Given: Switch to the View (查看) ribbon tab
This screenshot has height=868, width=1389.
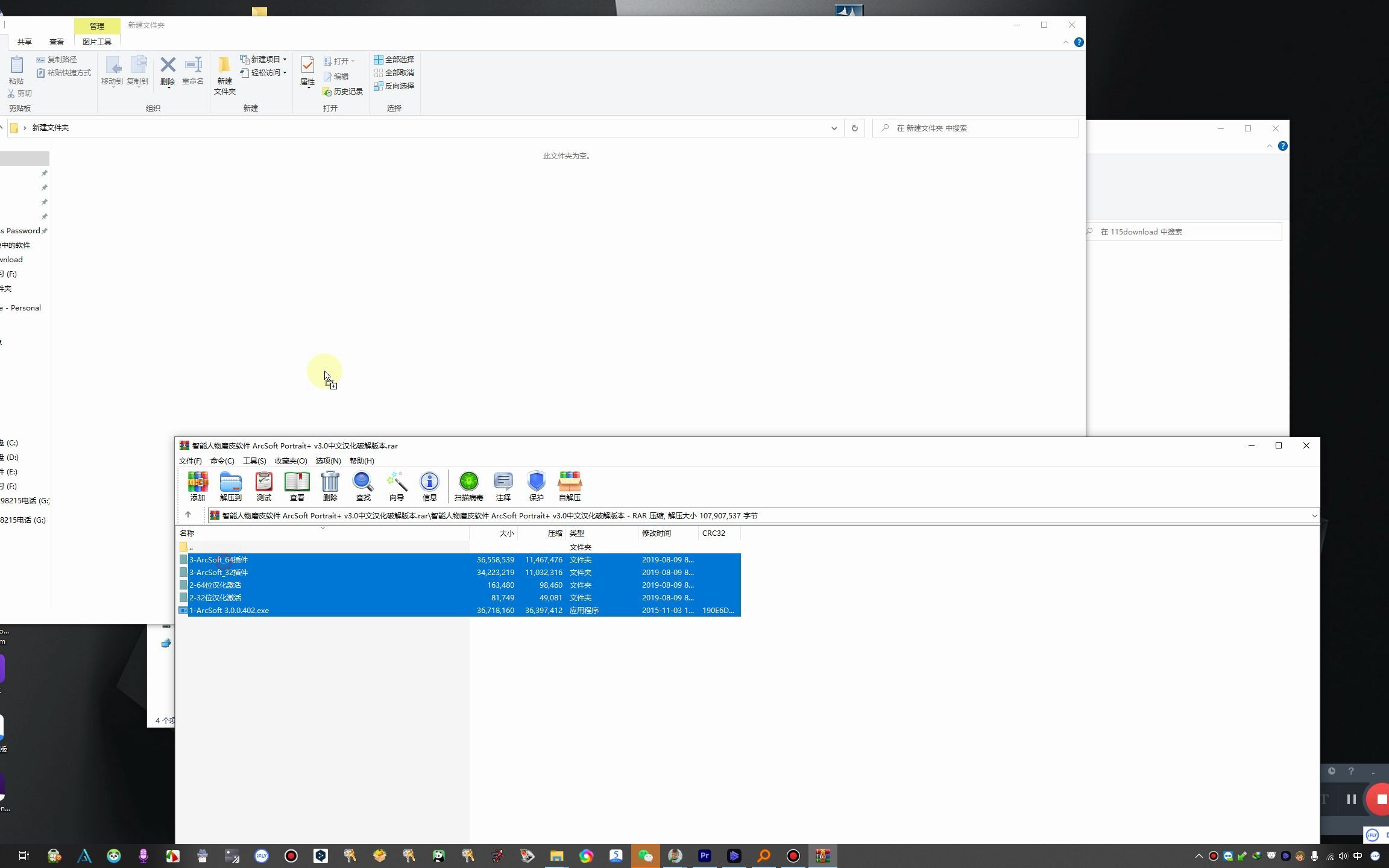Looking at the screenshot, I should (x=57, y=42).
